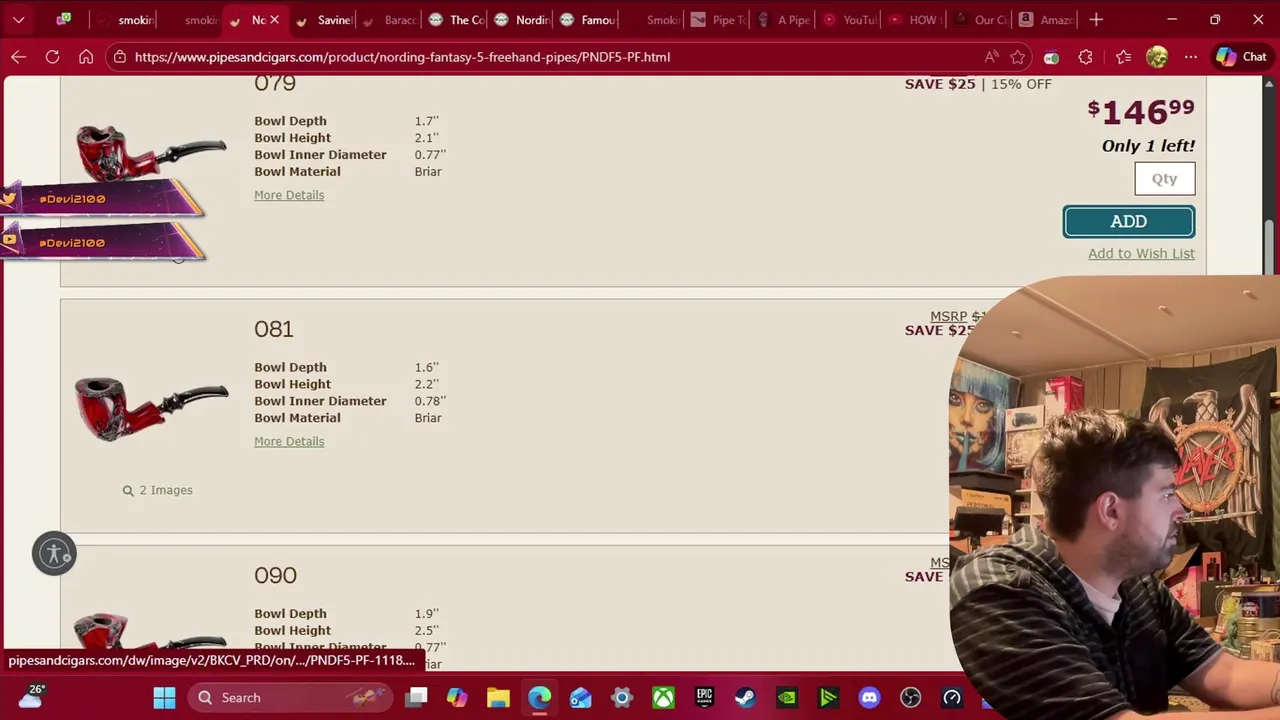Switch to the Our Ci tab
The image size is (1280, 720).
980,19
